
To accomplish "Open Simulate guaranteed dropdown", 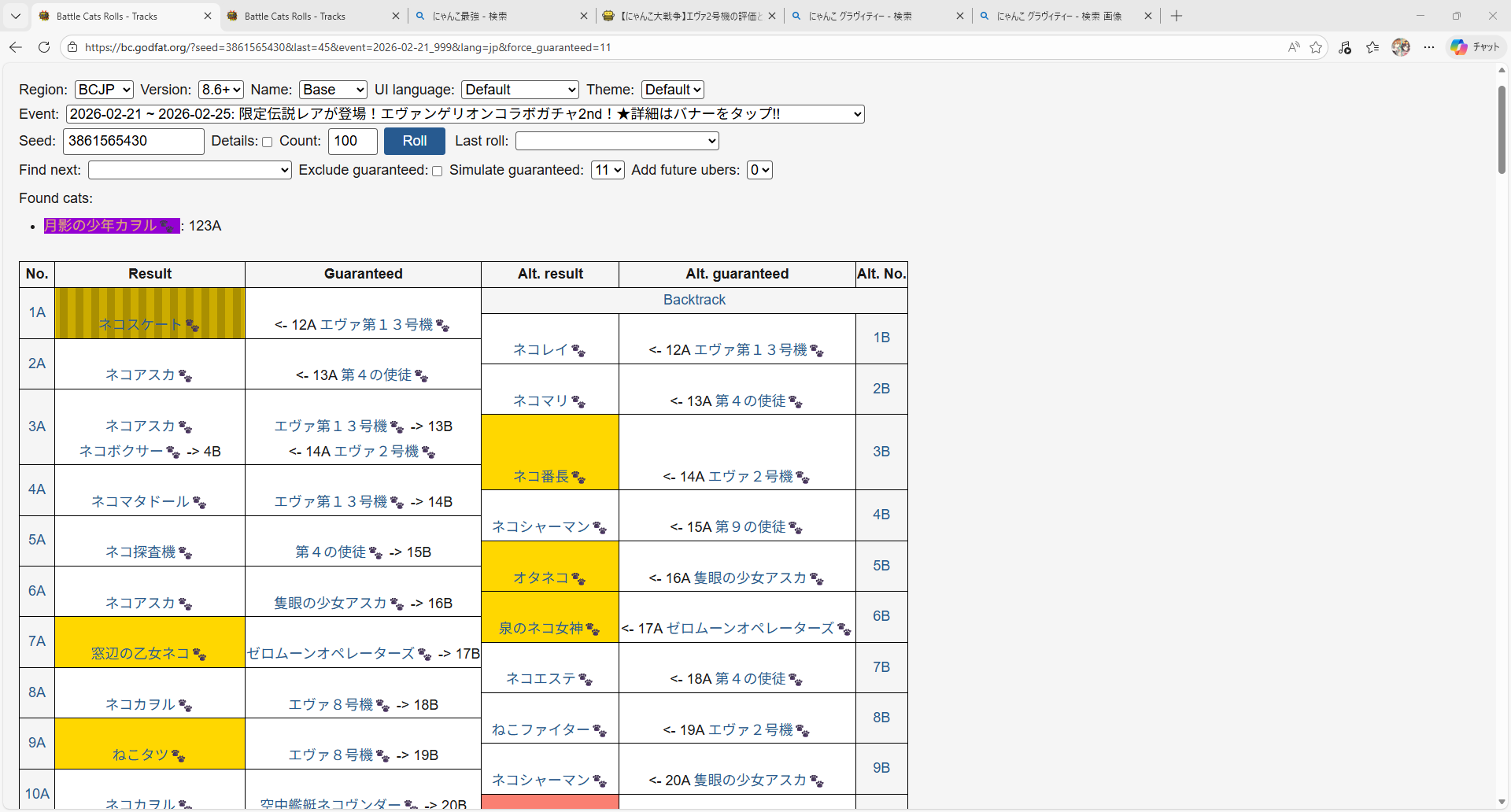I will pos(608,170).
